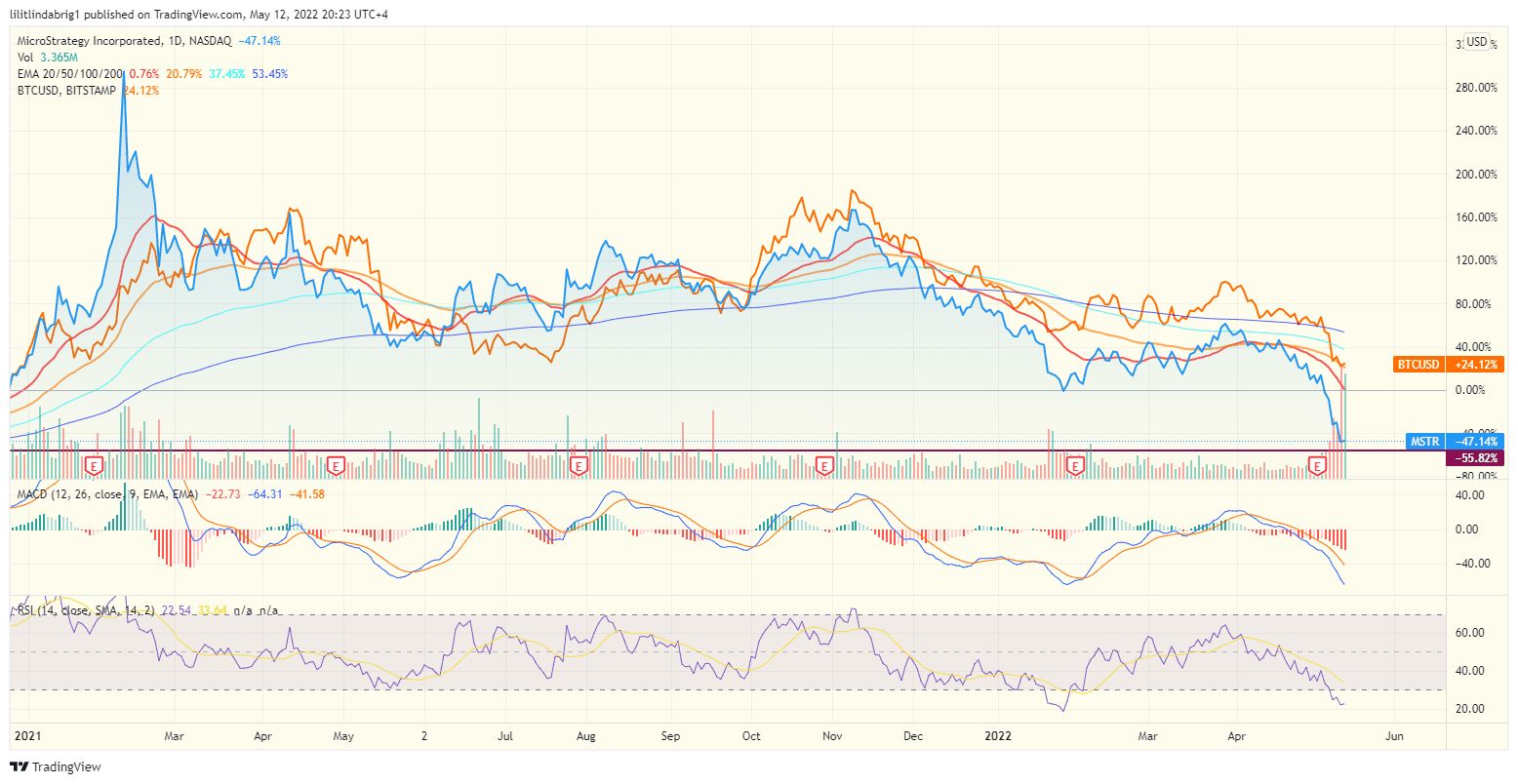The height and width of the screenshot is (784, 1518).
Task: Click the earnings icon below May 2021
Action: (x=337, y=466)
